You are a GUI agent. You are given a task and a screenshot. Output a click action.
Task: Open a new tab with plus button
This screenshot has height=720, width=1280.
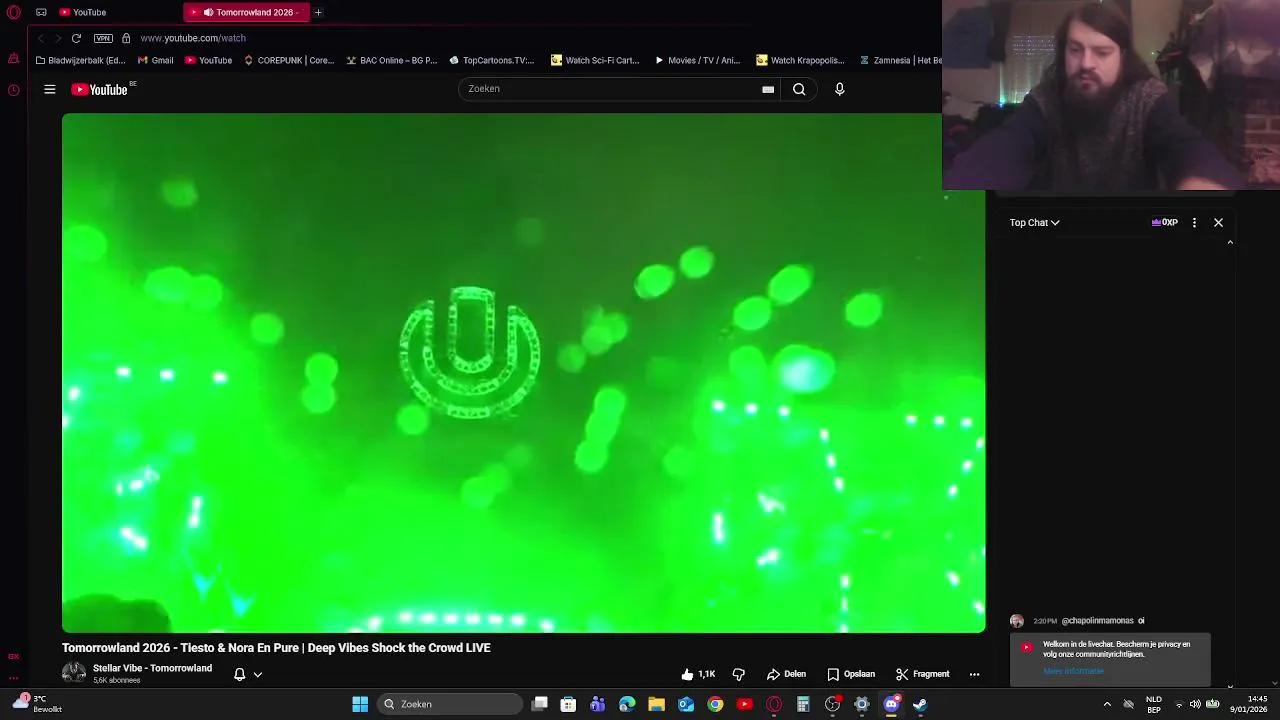point(318,12)
